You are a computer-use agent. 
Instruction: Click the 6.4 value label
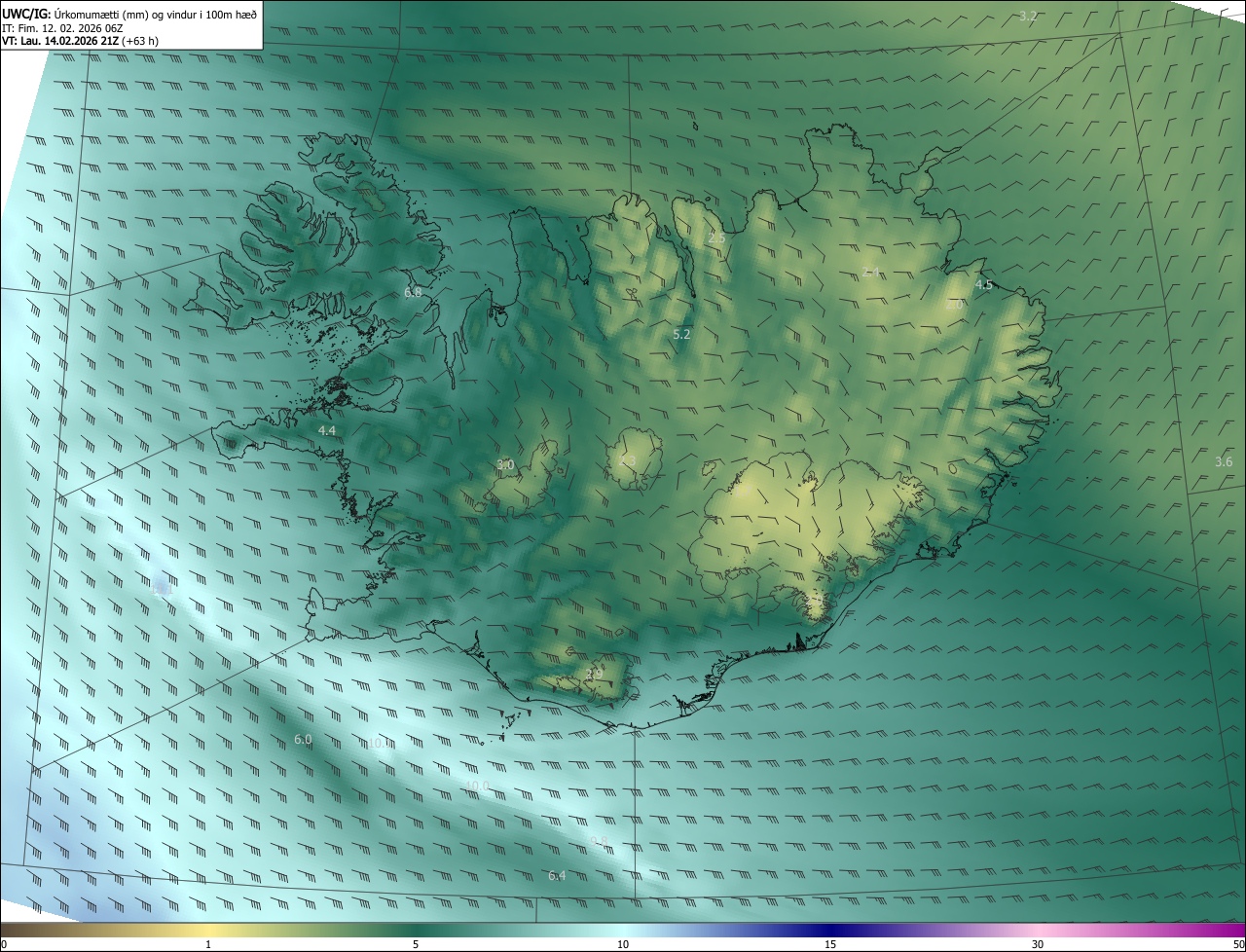[556, 876]
